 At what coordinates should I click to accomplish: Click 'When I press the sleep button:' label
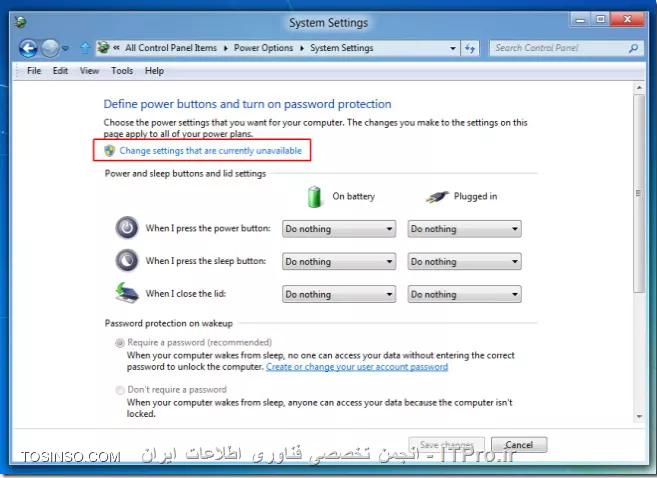(x=206, y=261)
